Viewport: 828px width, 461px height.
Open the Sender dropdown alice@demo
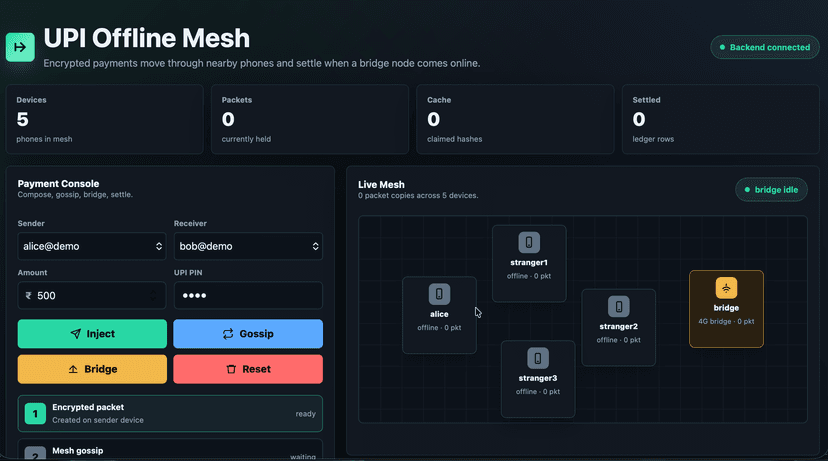[92, 246]
